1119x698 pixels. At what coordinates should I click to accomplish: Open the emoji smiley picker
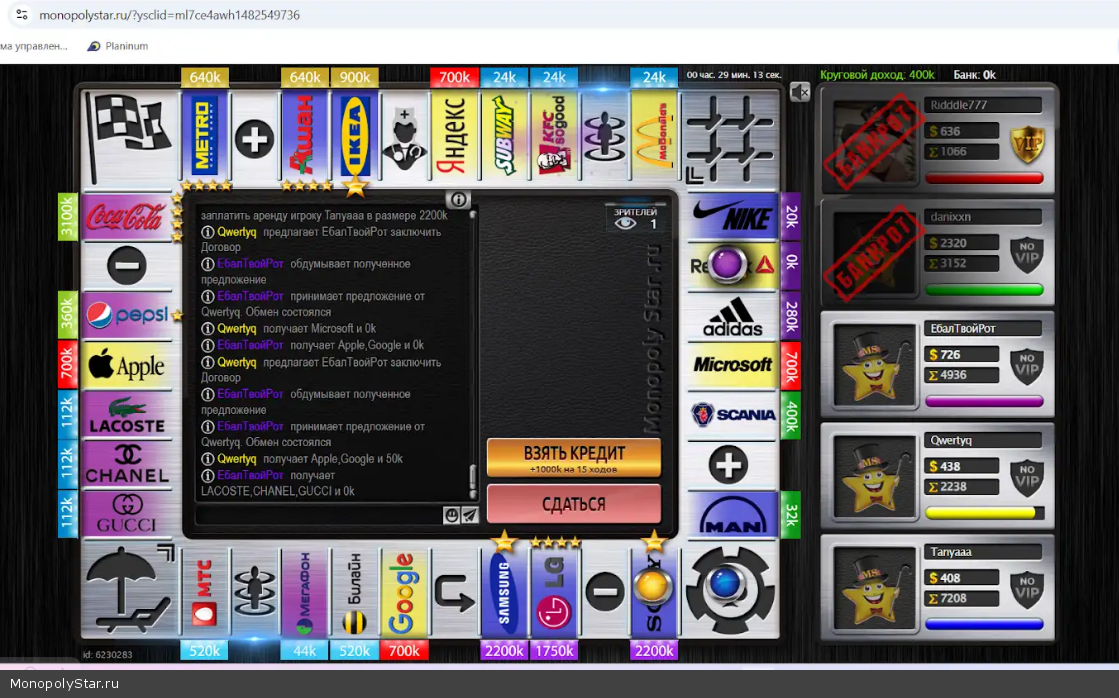[451, 515]
